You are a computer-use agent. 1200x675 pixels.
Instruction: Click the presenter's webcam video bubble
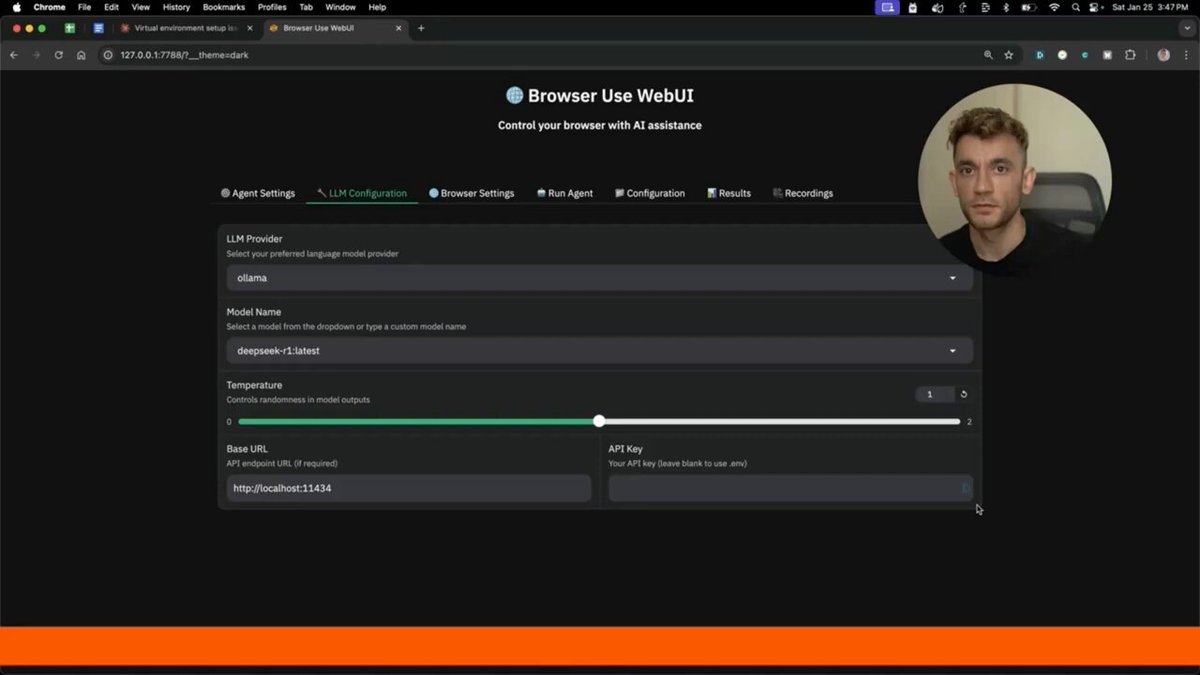pyautogui.click(x=1014, y=180)
